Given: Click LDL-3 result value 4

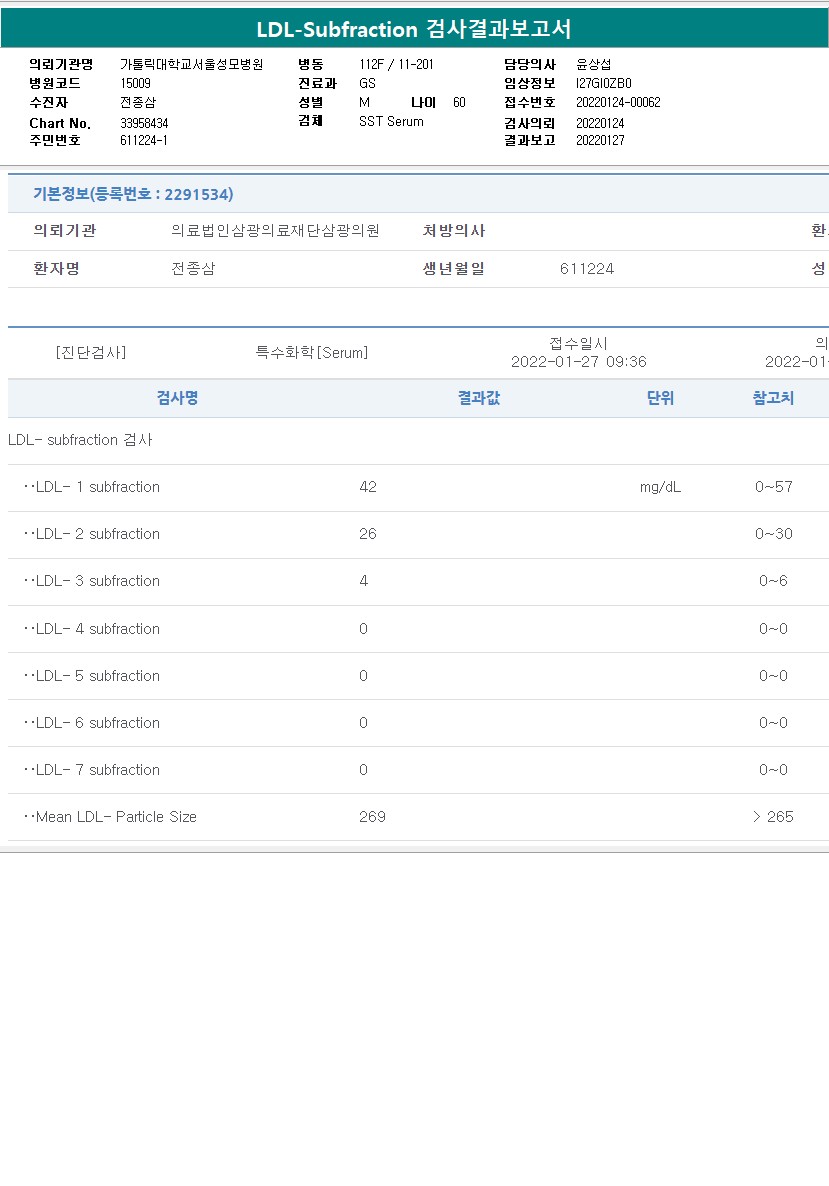Looking at the screenshot, I should [x=364, y=581].
